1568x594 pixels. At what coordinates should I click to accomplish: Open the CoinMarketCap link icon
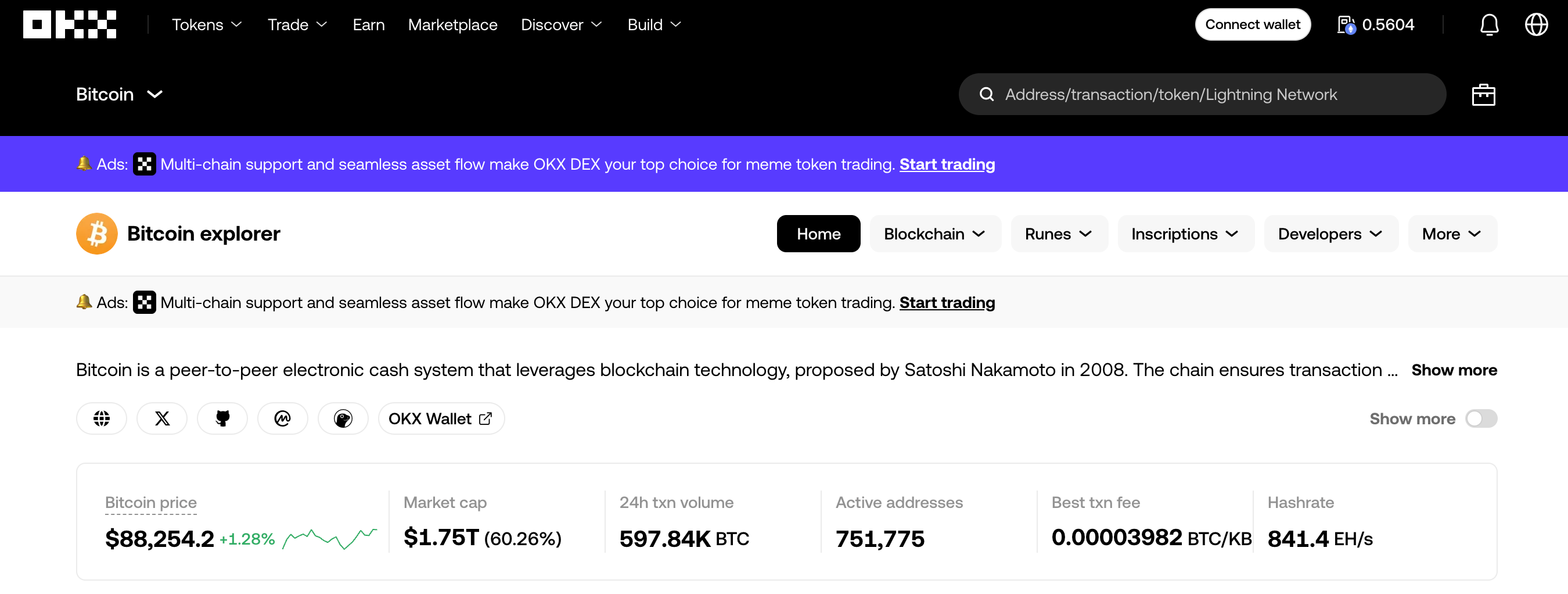pyautogui.click(x=282, y=418)
